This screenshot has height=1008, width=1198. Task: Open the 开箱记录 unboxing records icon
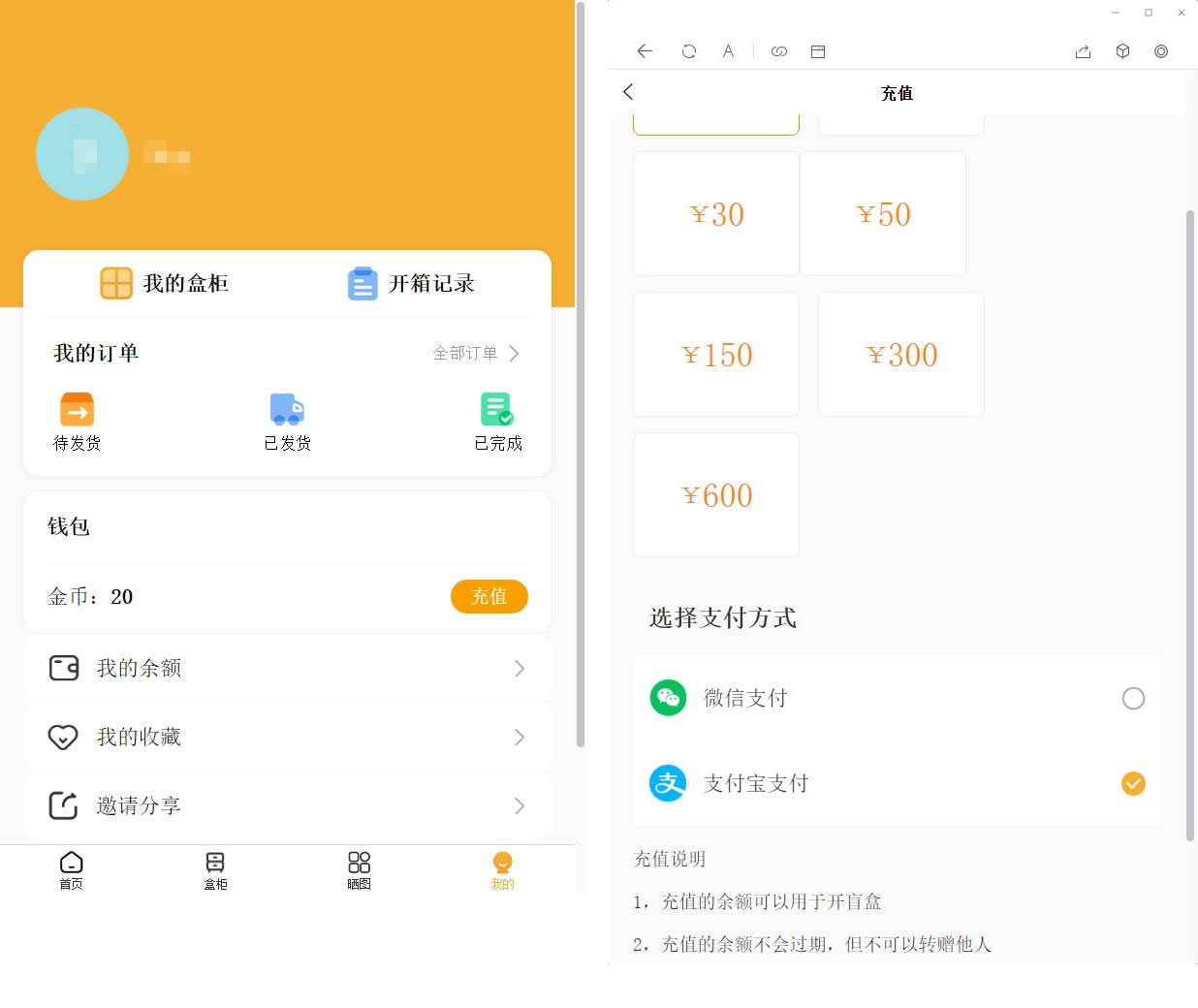pos(363,283)
